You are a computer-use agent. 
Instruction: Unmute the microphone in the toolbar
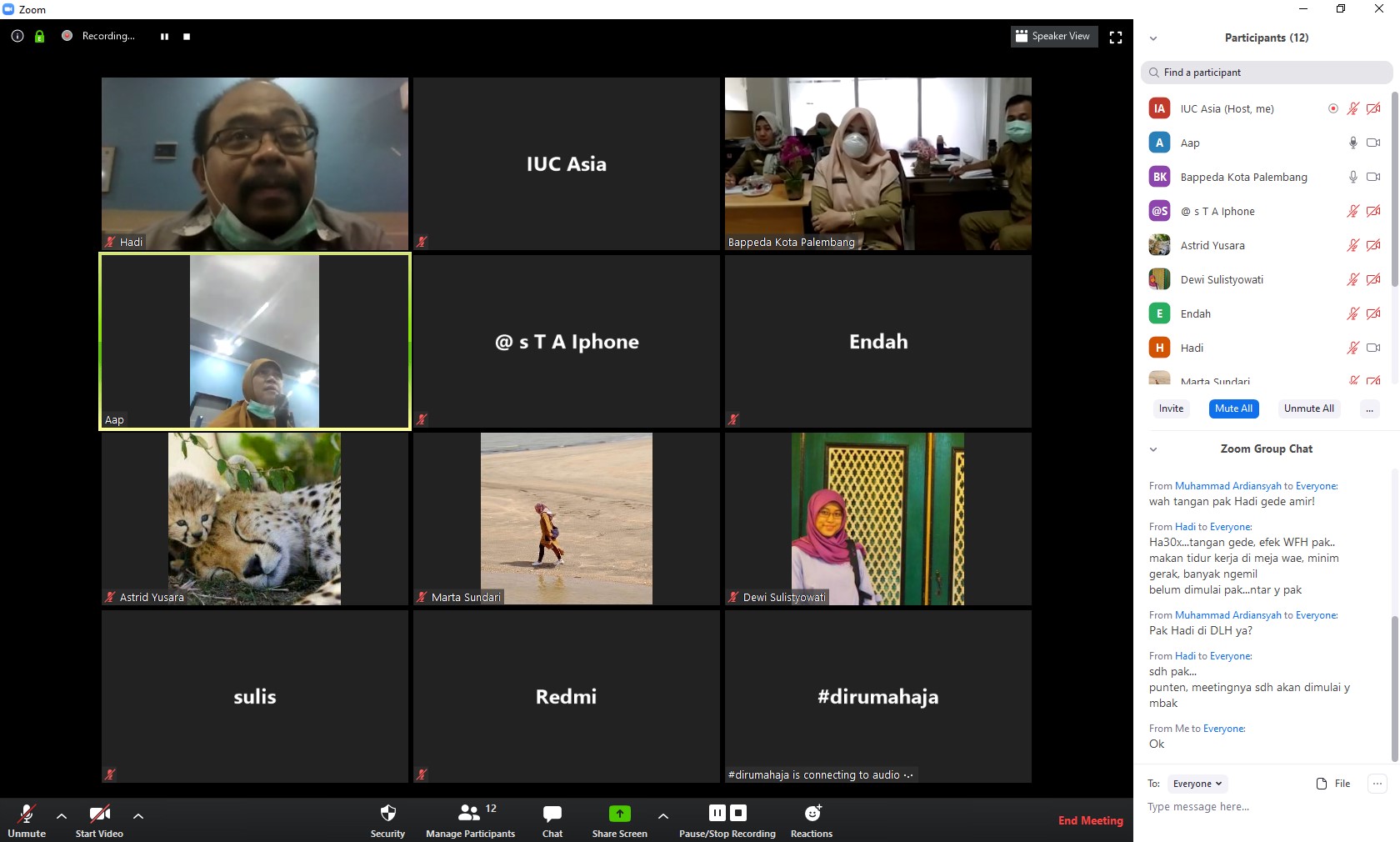[27, 814]
